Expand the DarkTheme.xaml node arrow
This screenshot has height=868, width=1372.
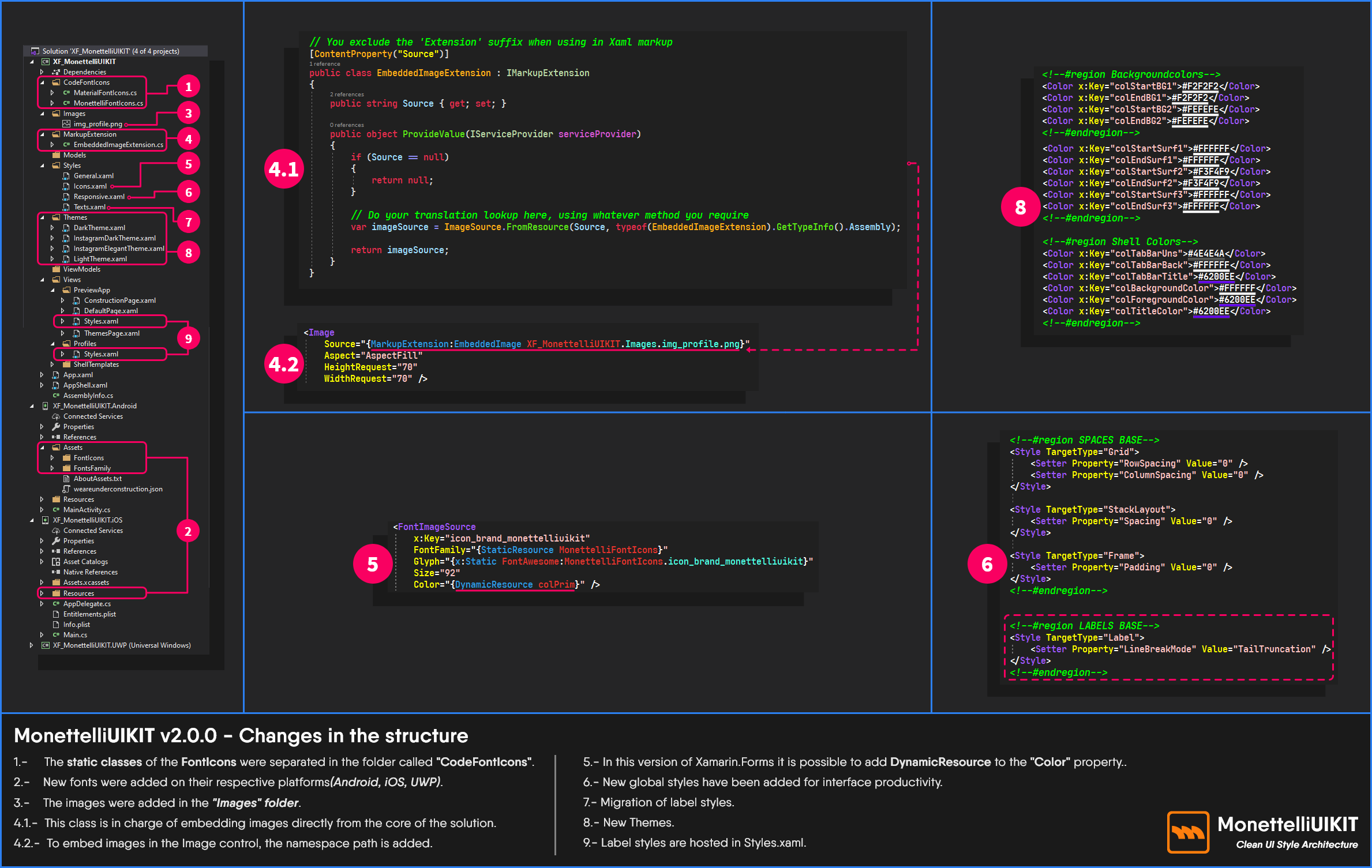click(53, 228)
